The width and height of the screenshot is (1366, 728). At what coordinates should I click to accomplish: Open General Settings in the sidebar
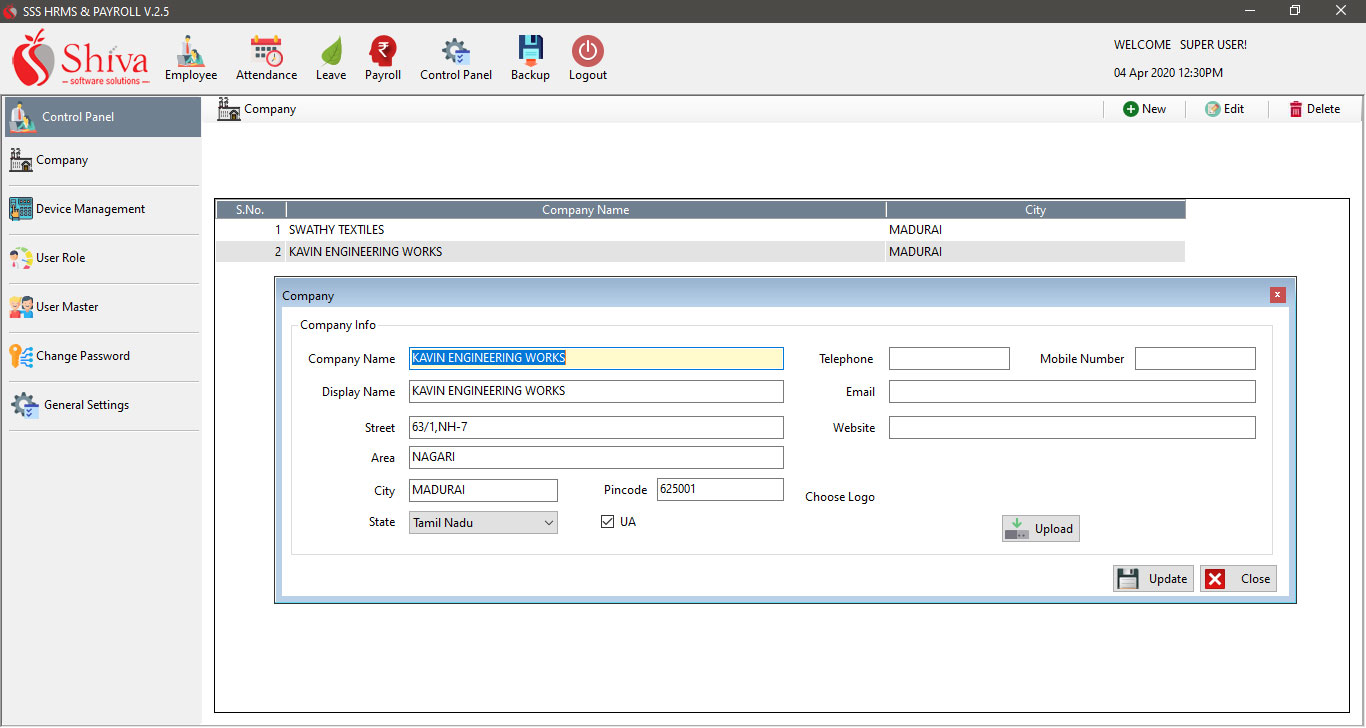(x=86, y=405)
